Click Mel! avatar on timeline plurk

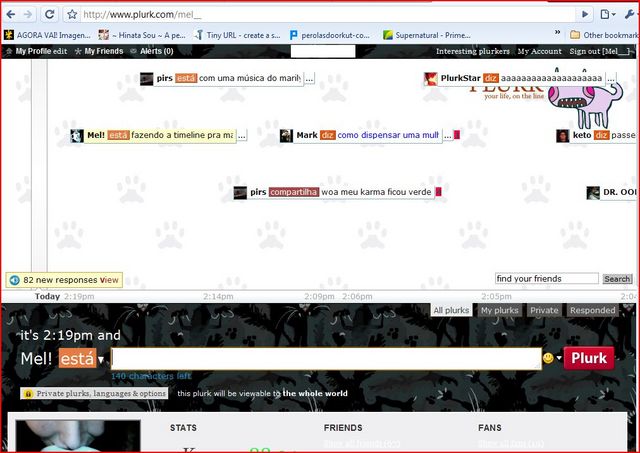tap(77, 135)
